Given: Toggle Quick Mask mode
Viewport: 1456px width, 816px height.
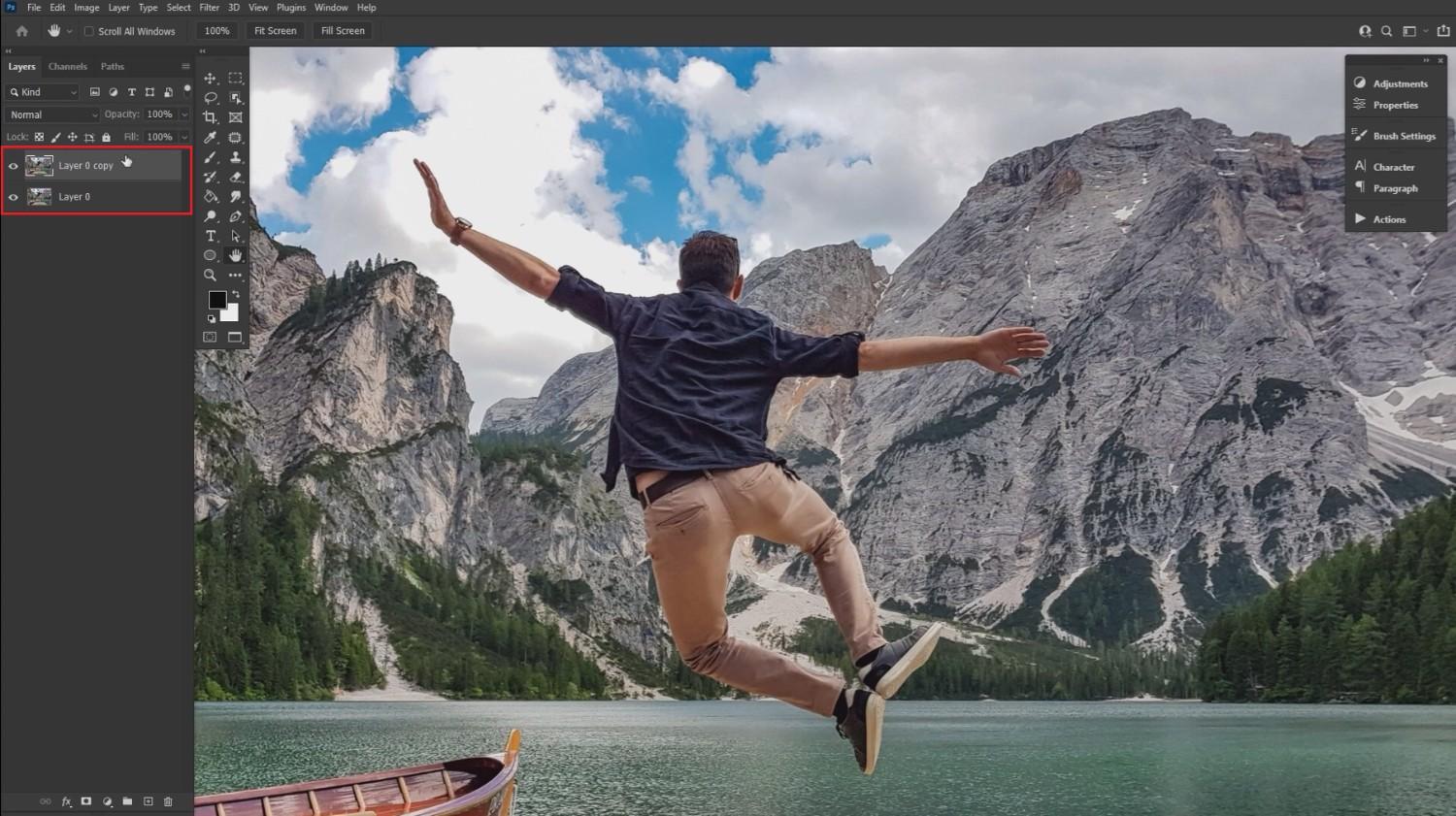Looking at the screenshot, I should (210, 338).
